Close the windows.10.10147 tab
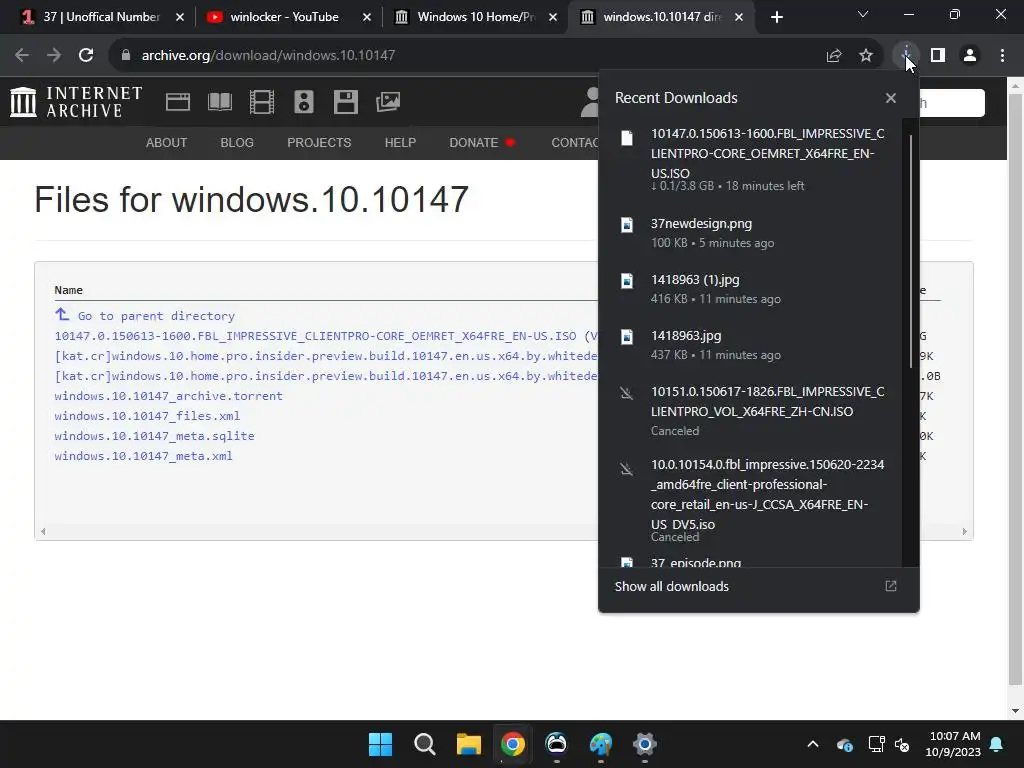Screen dimensions: 1024x768 coord(739,17)
